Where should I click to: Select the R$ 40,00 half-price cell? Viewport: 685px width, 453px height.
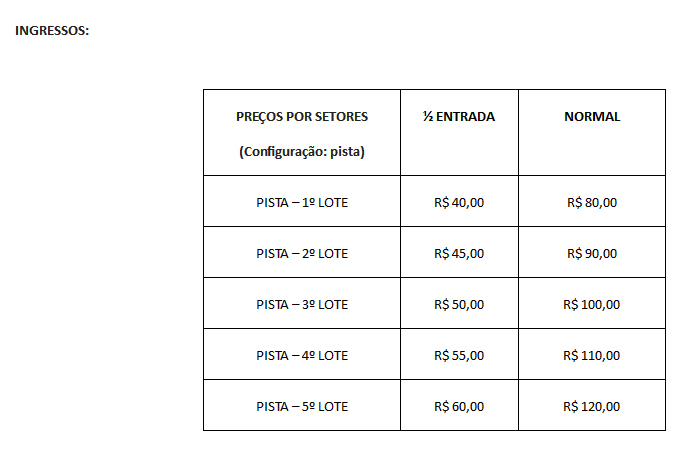(x=459, y=203)
